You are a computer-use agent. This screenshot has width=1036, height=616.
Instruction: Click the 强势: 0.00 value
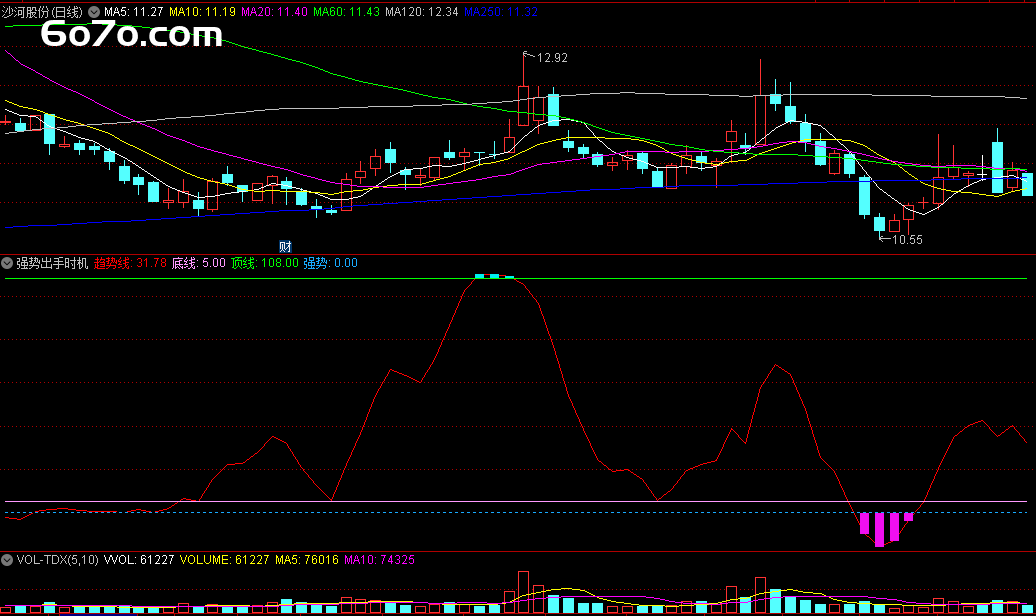pos(330,263)
